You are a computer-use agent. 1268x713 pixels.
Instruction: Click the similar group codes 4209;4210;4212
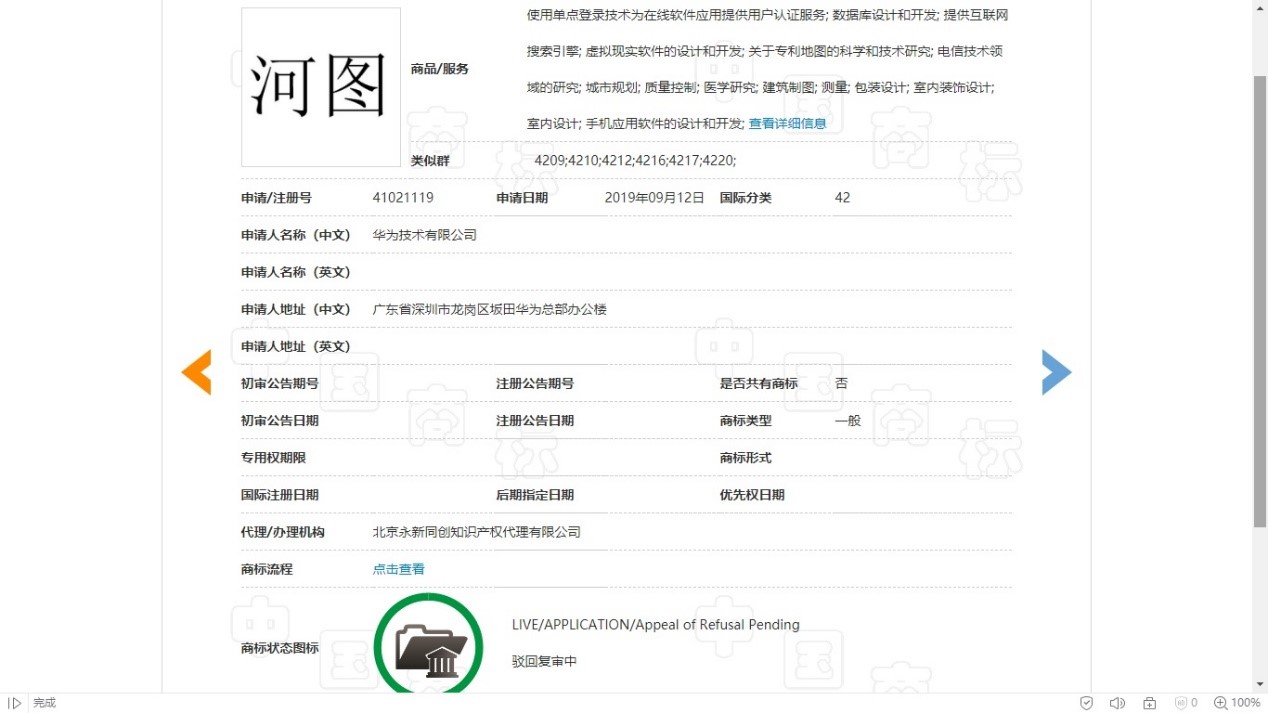pos(635,161)
